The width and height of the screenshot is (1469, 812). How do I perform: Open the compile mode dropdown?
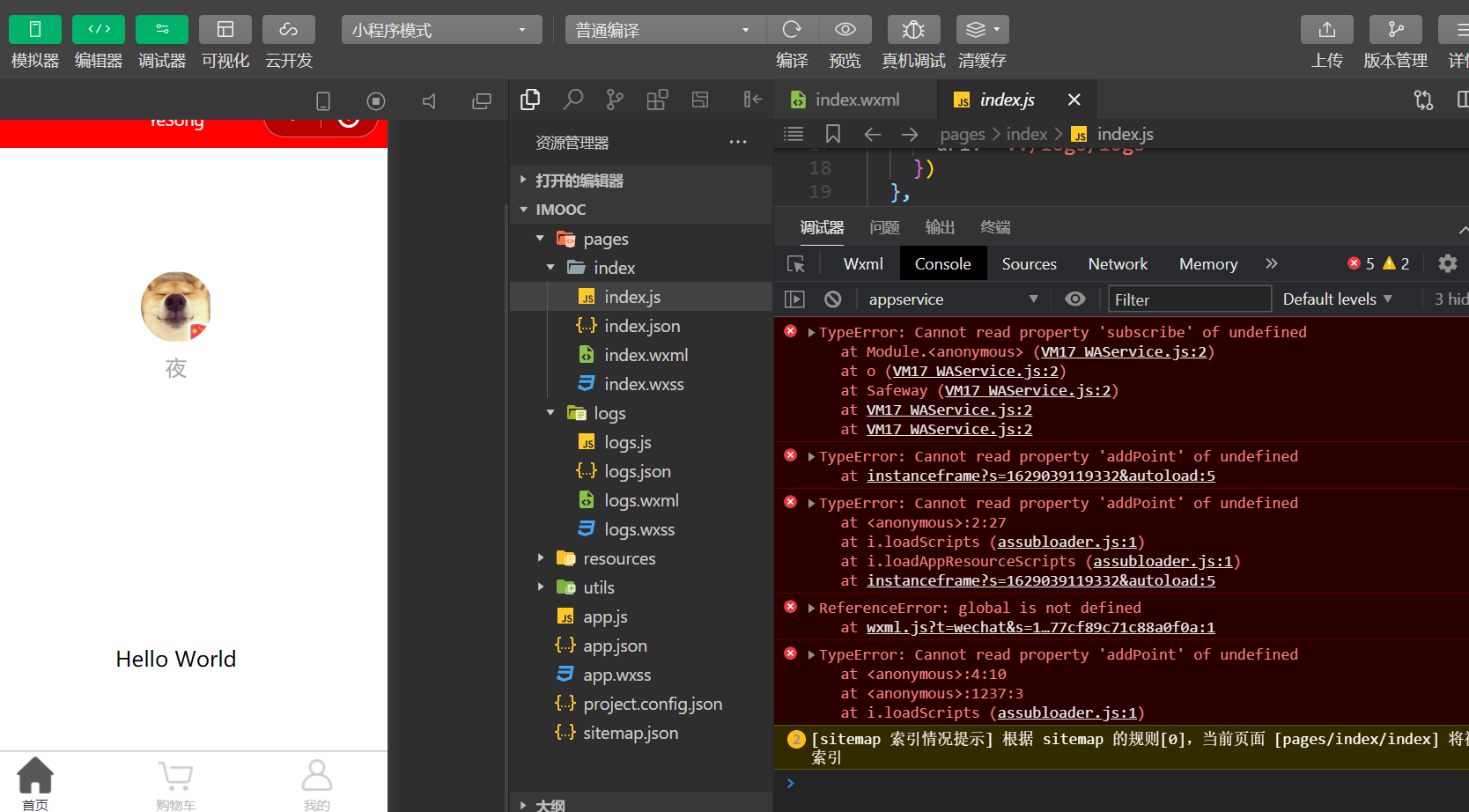click(x=665, y=30)
